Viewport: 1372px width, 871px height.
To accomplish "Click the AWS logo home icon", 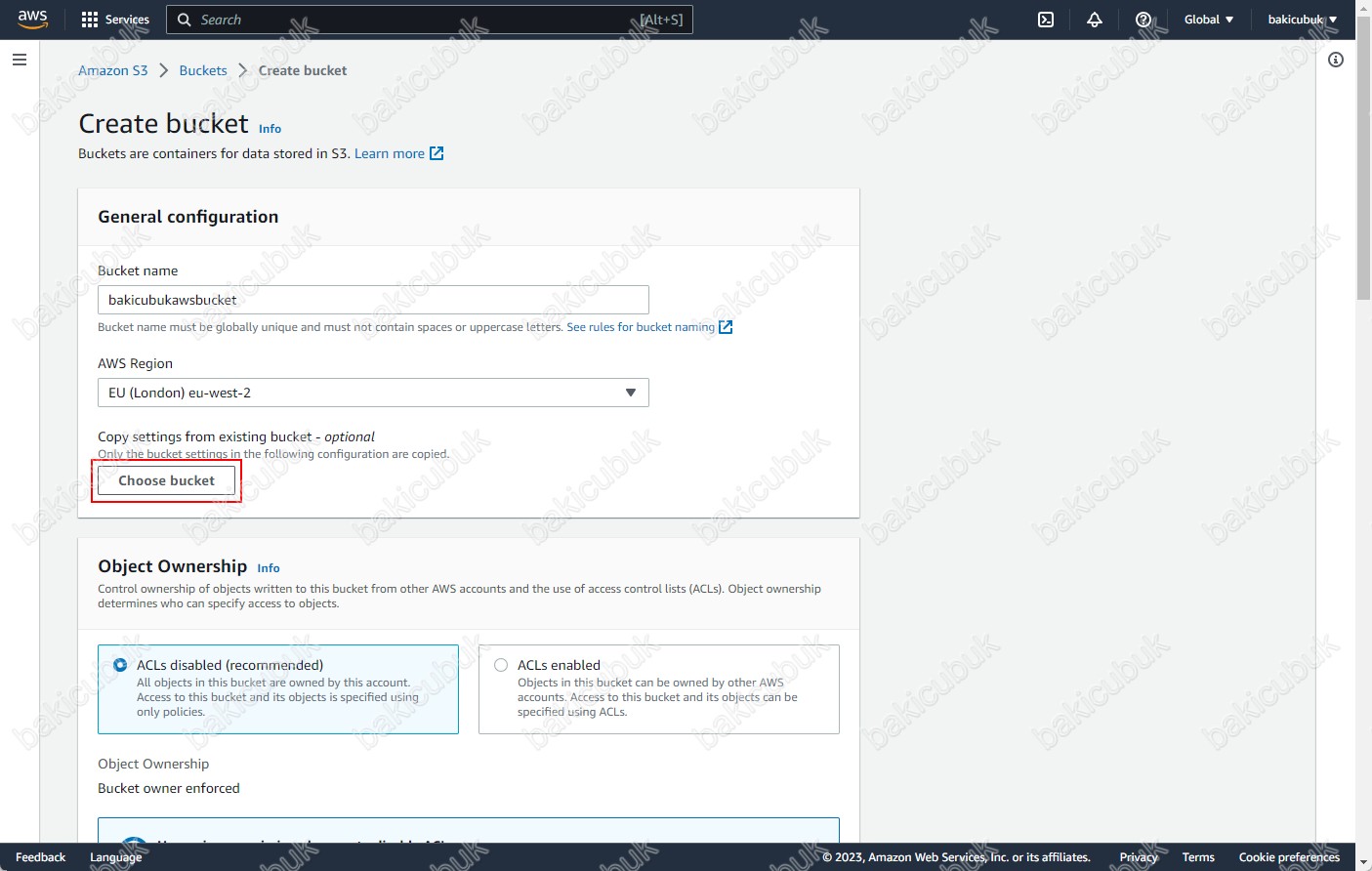I will coord(32,20).
